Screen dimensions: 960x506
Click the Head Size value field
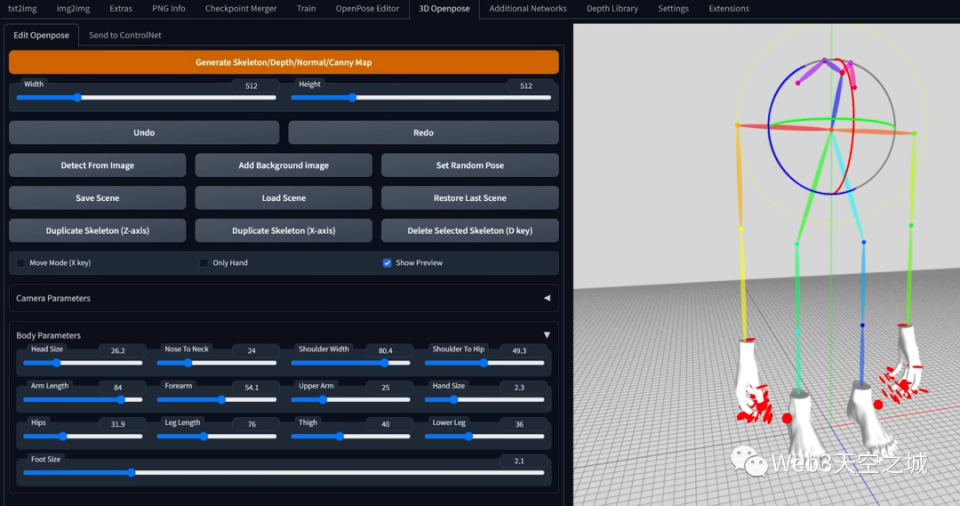(x=118, y=351)
